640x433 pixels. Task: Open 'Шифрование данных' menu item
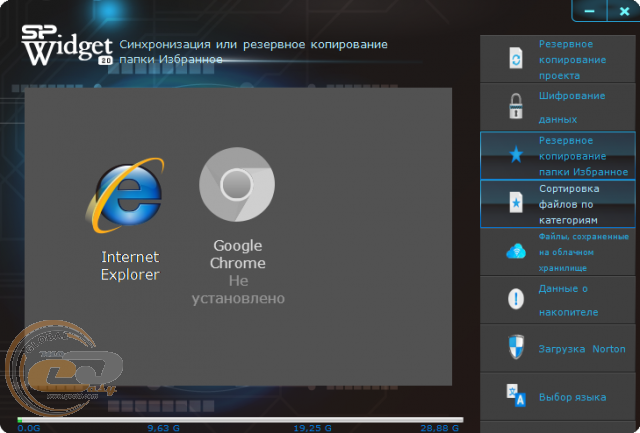tap(558, 107)
